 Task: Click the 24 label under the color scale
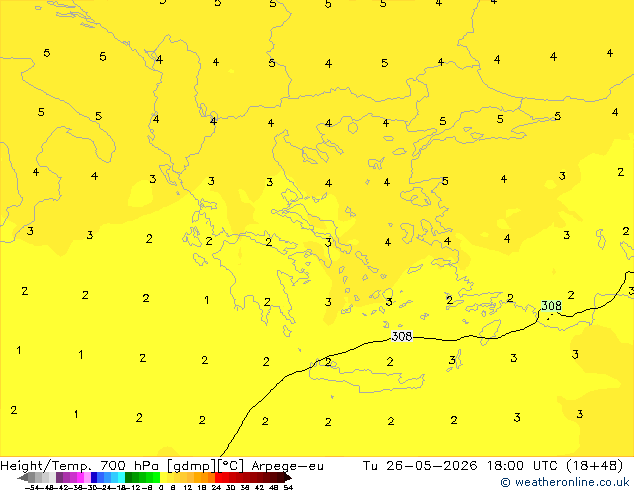pyautogui.click(x=216, y=488)
